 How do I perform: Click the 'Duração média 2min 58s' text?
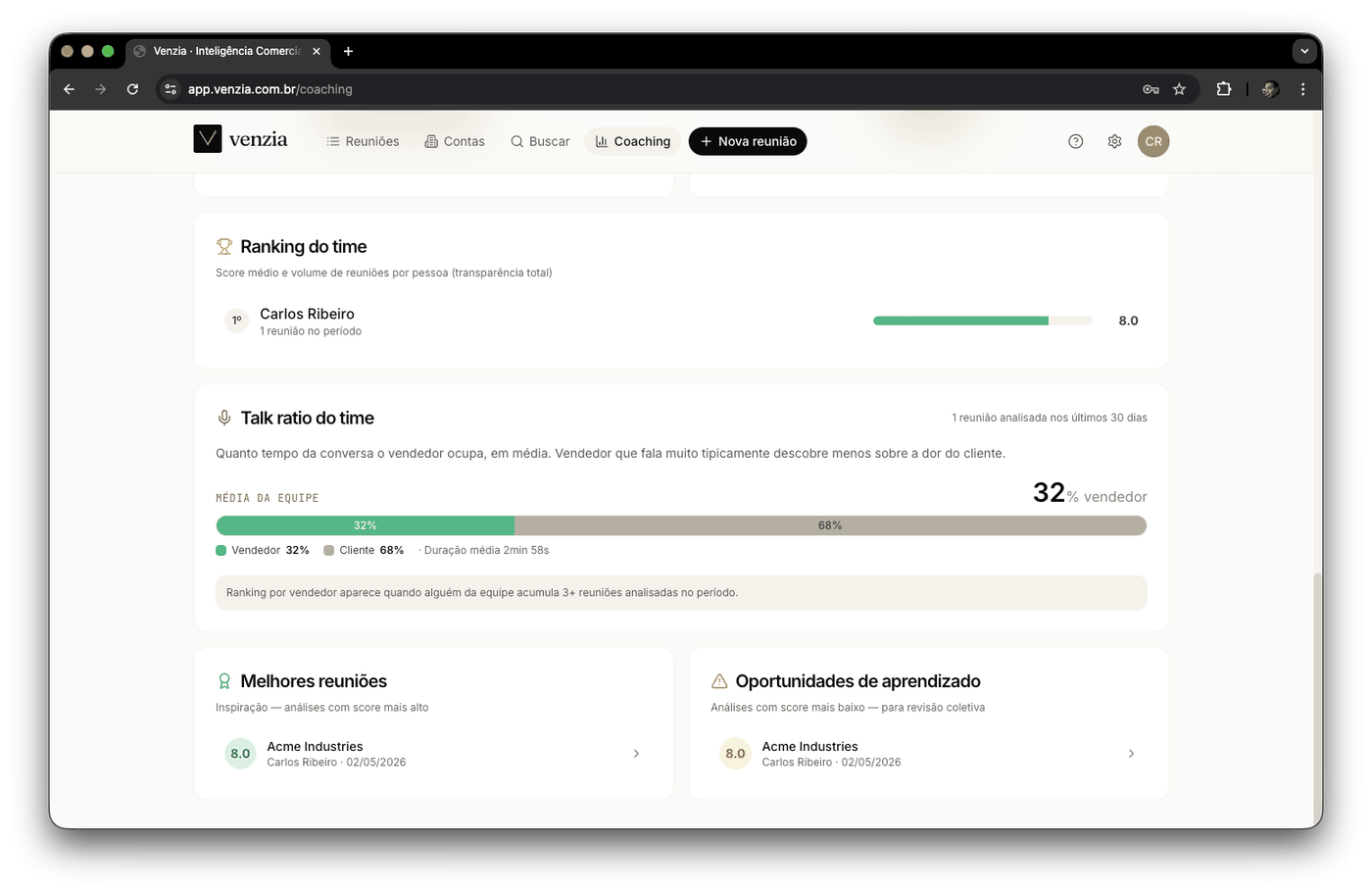tap(486, 551)
